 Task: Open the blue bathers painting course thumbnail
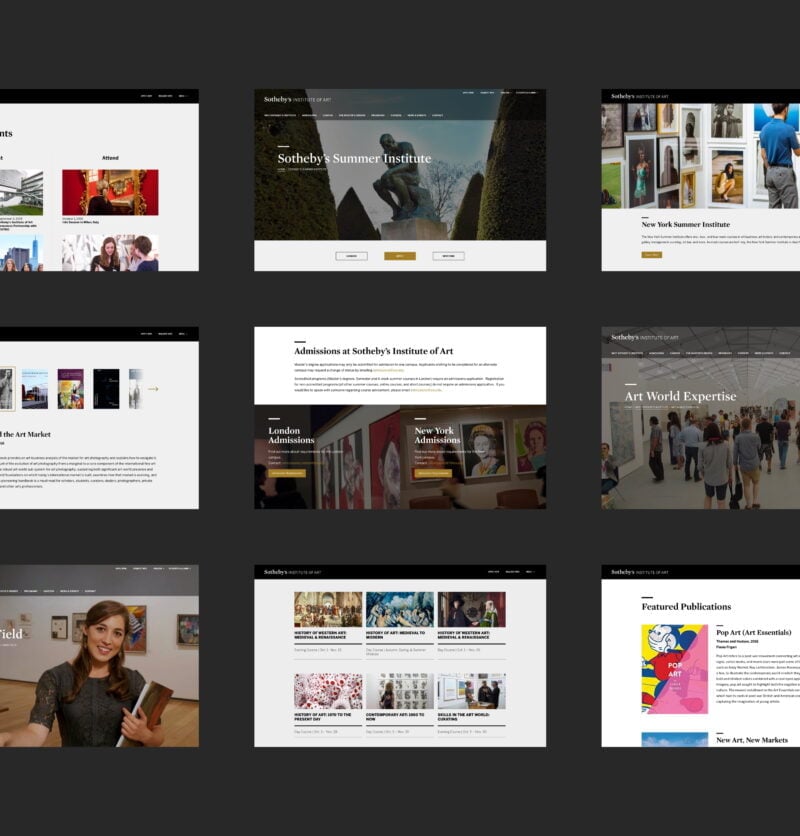pos(399,609)
